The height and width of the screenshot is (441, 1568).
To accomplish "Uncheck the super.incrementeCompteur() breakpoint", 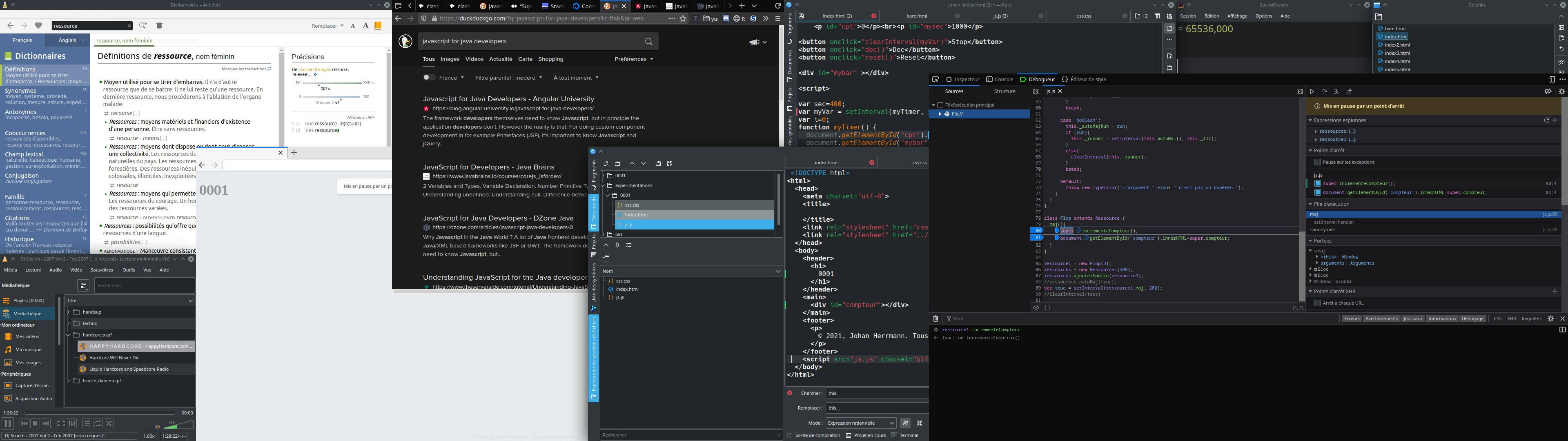I will (x=1317, y=183).
